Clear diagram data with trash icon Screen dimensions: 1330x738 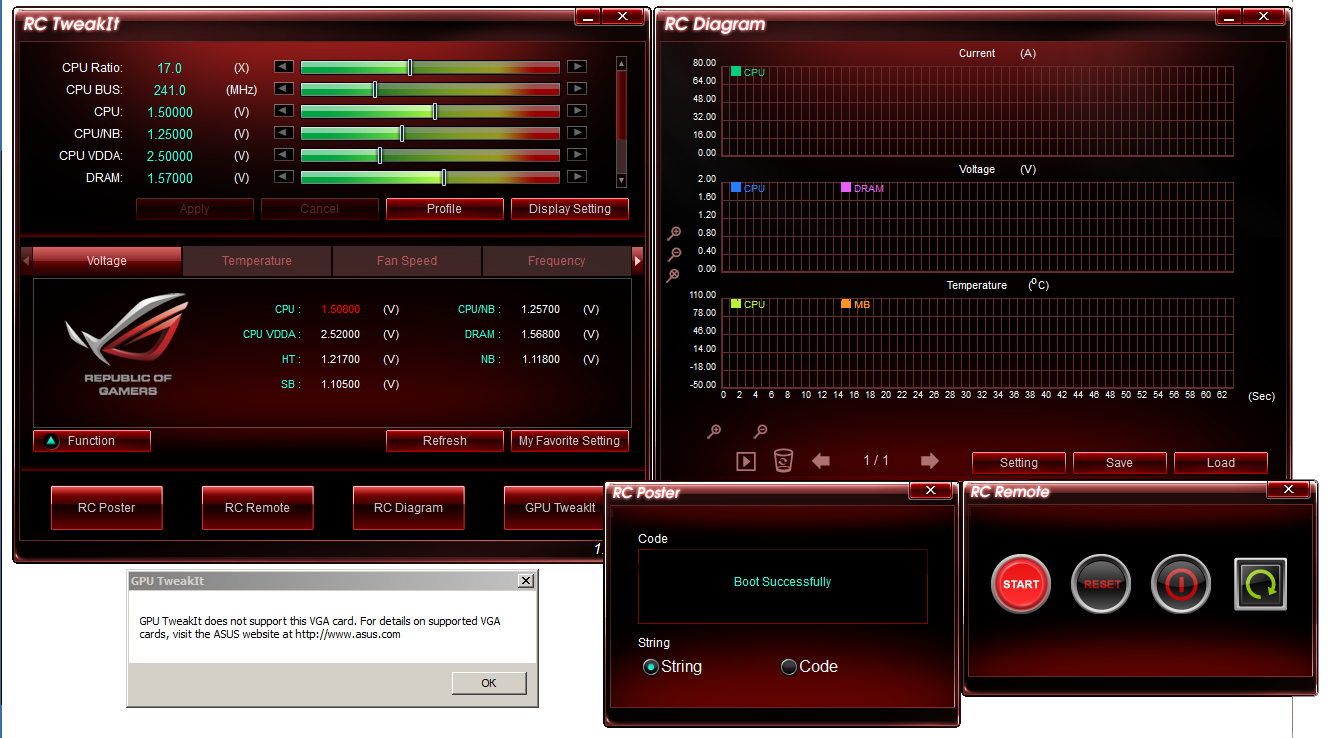(x=784, y=461)
